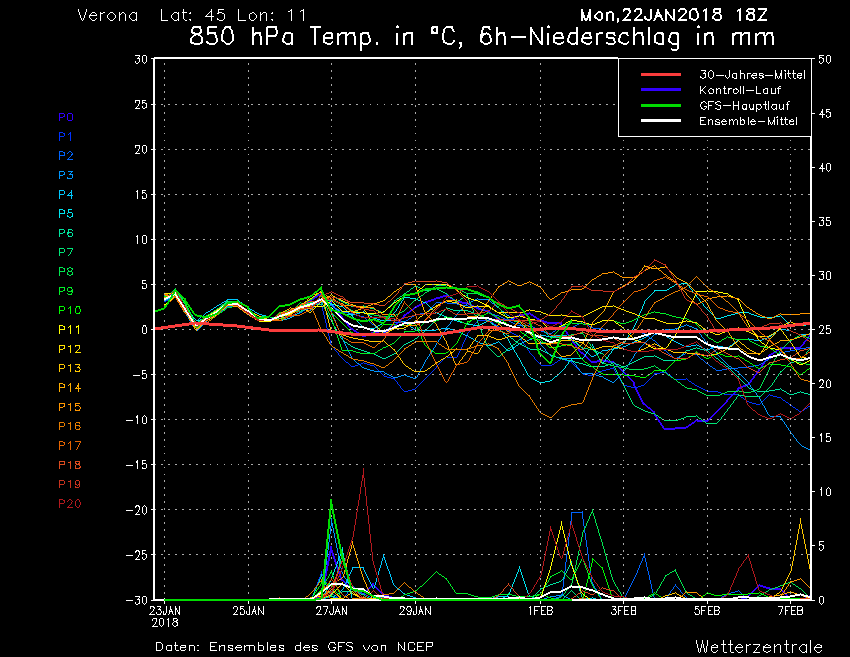Click the 'Daten: Ensembles des GFS von NCEP' caption
This screenshot has height=657, width=850.
tap(294, 647)
